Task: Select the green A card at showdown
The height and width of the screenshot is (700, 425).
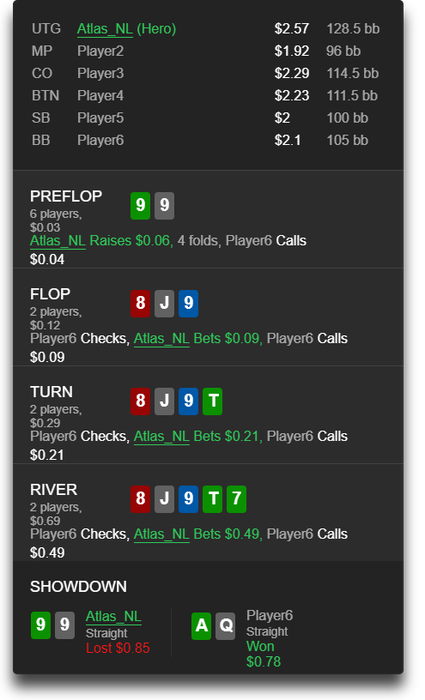Action: [201, 626]
